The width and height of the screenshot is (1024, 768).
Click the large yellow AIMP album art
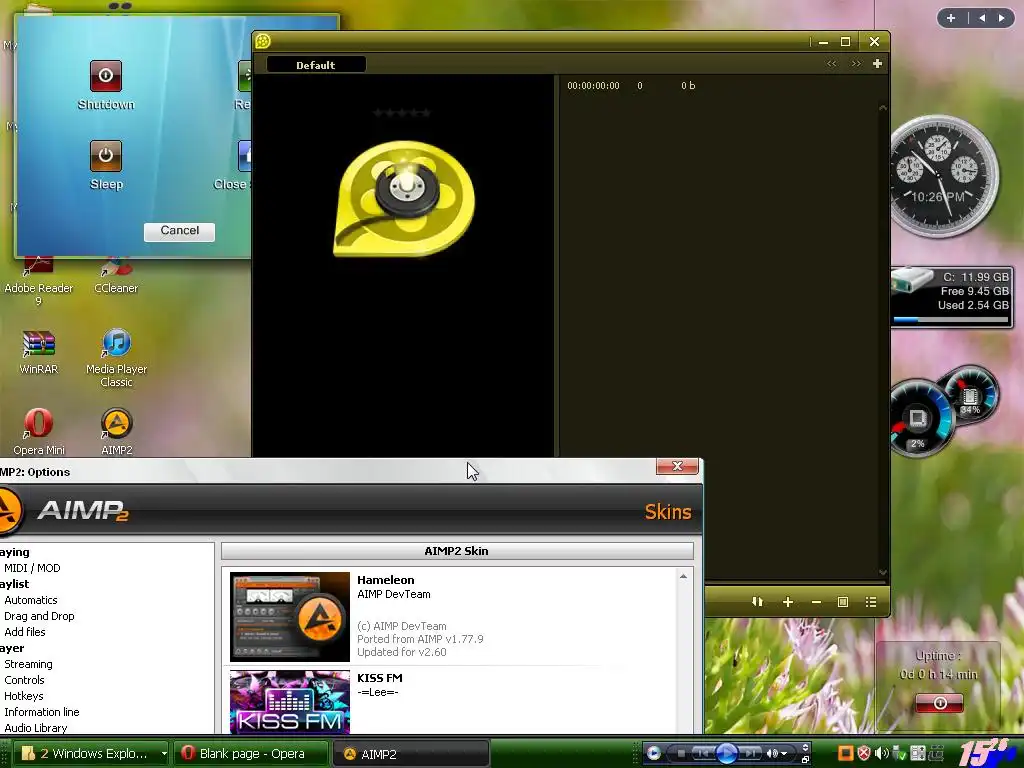click(404, 199)
